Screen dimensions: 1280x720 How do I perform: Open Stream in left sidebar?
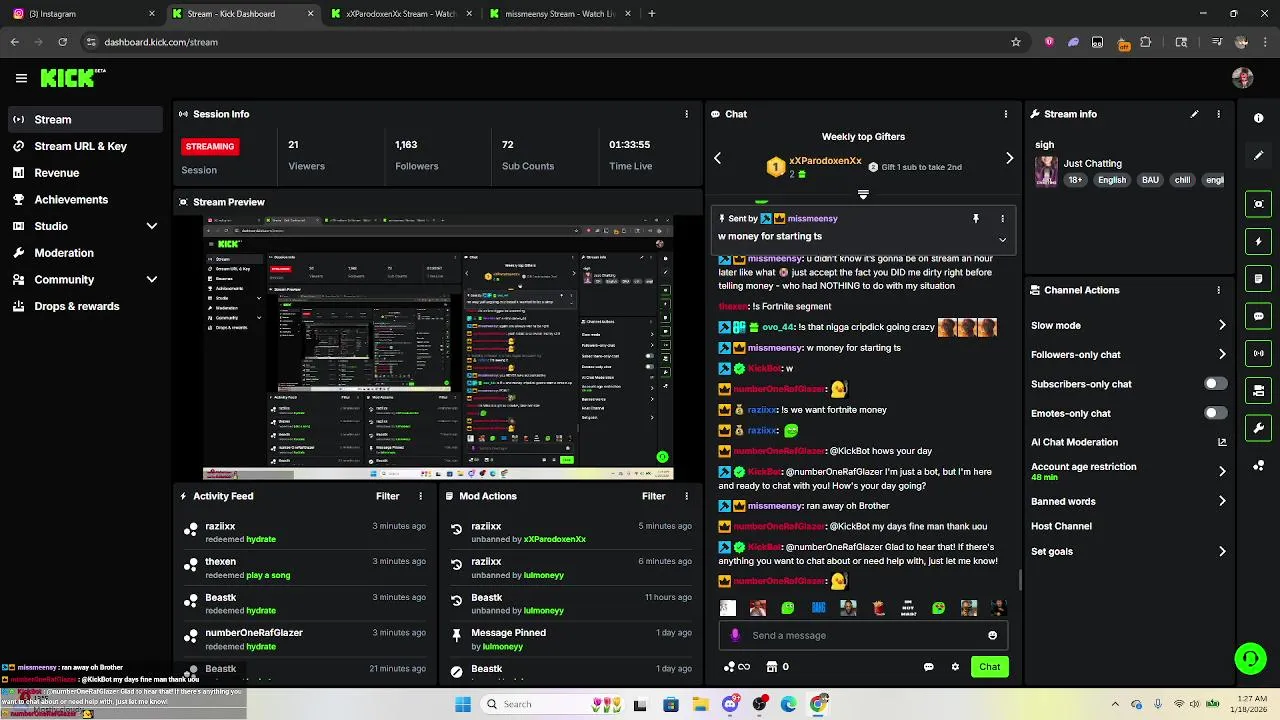(x=84, y=119)
